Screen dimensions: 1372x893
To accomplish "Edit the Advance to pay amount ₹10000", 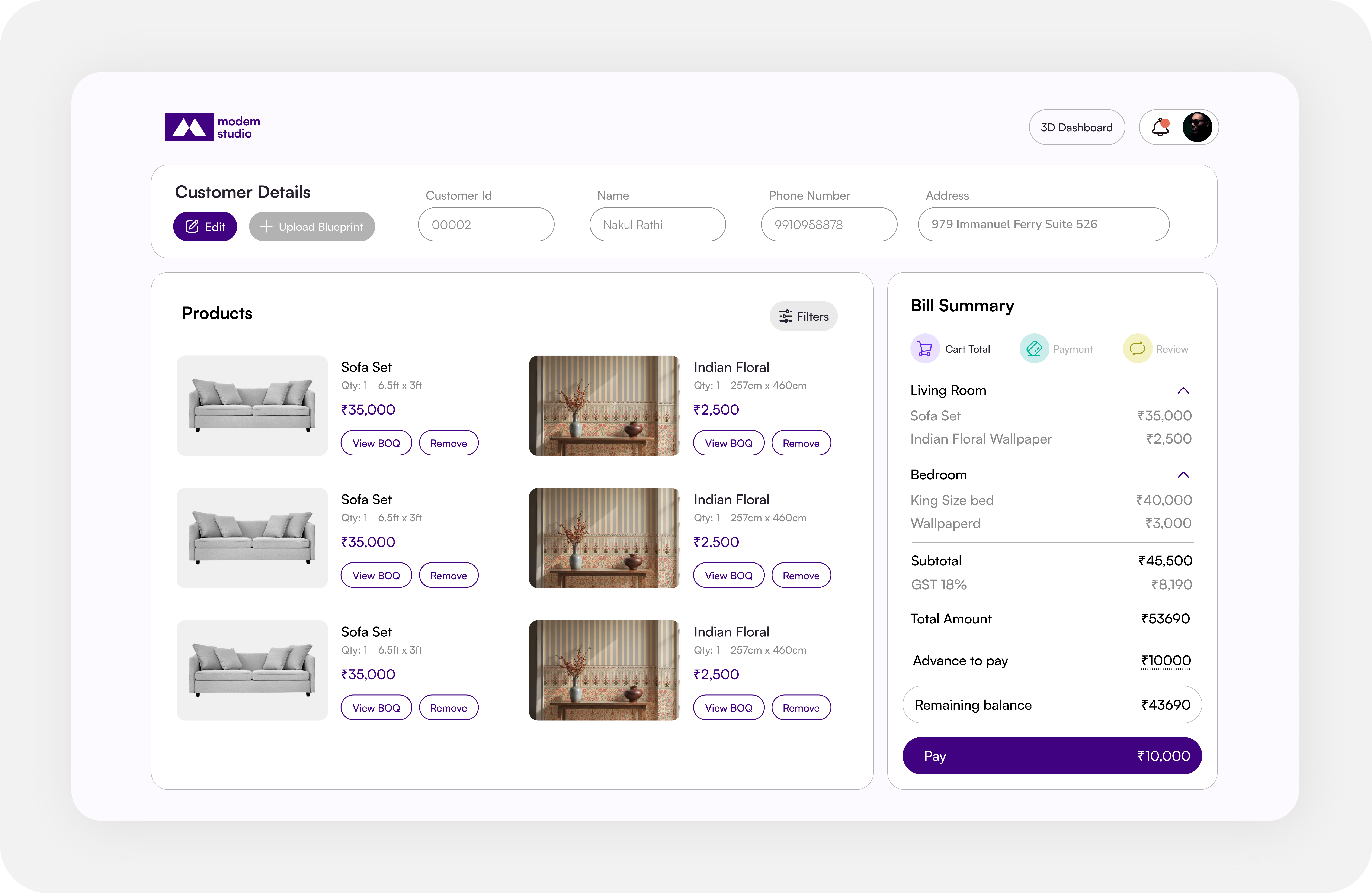I will click(x=1166, y=661).
